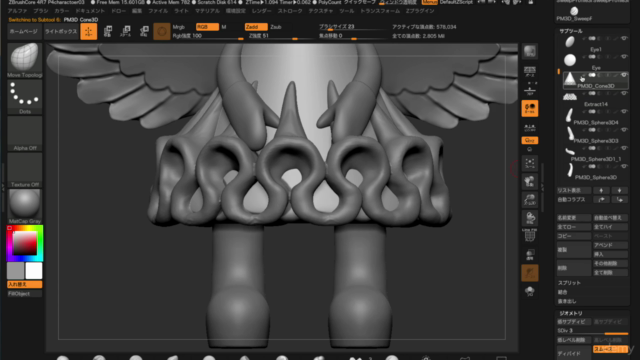Toggle visibility eye of PM3D_Sphere3D3 subtool
Screen dimensions: 640x360
click(624, 130)
